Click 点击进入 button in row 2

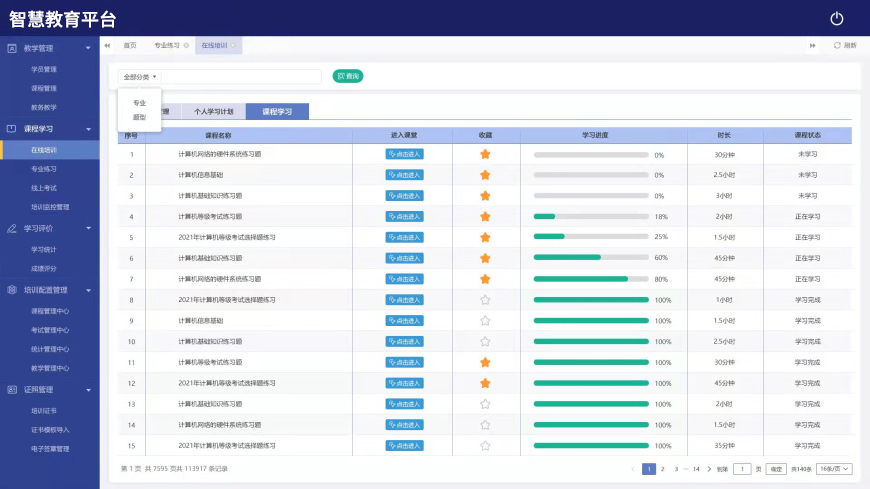click(404, 175)
